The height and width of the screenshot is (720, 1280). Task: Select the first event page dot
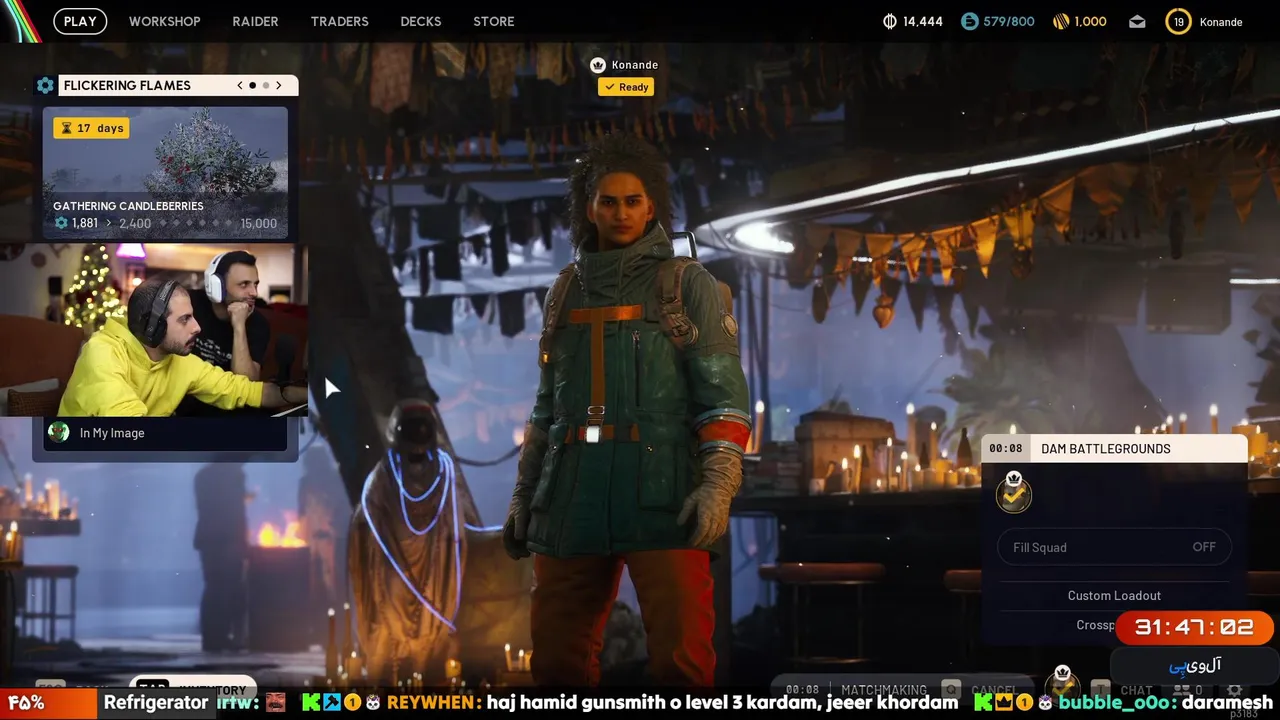pyautogui.click(x=253, y=85)
